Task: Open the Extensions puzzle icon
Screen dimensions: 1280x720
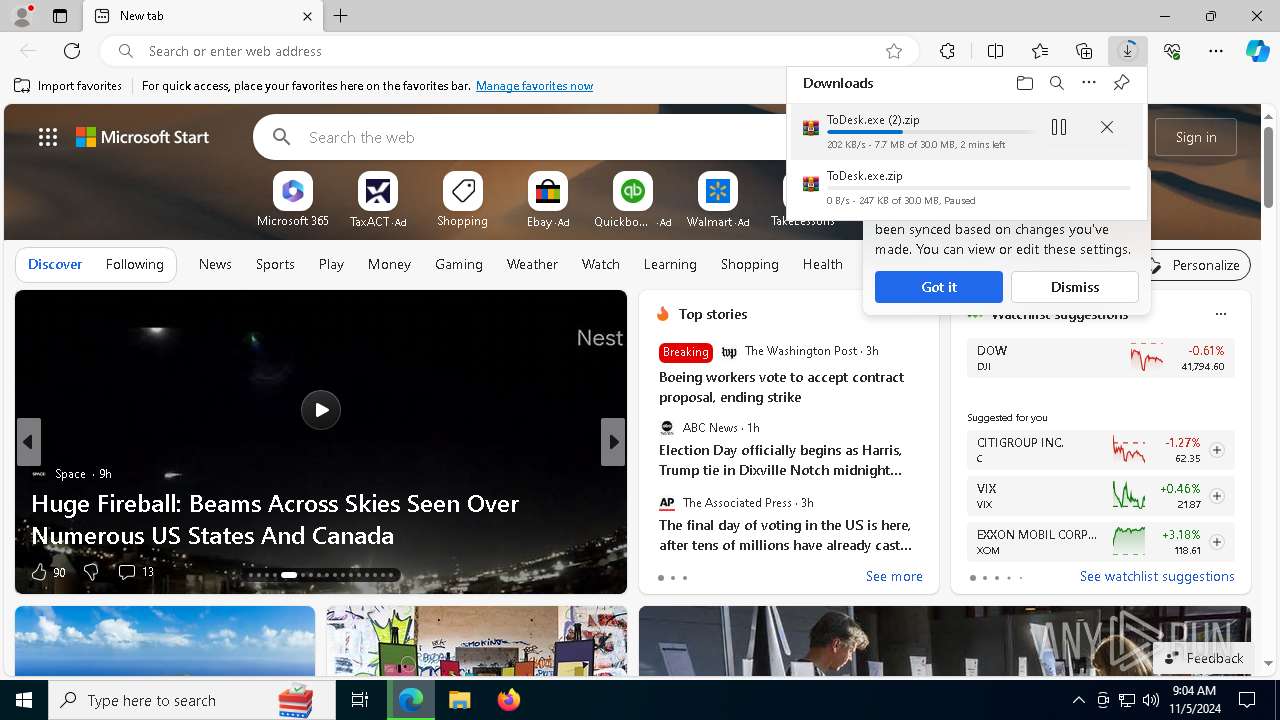Action: click(x=947, y=51)
